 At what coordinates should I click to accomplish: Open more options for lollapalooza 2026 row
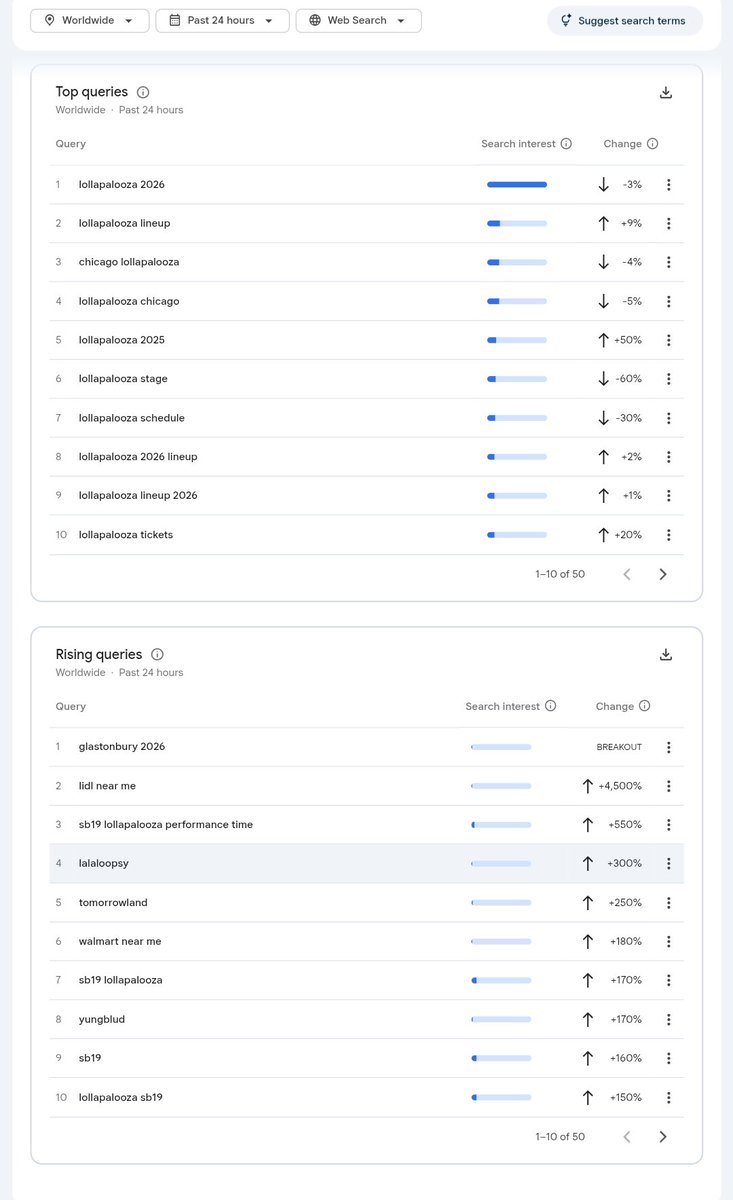[x=668, y=185]
